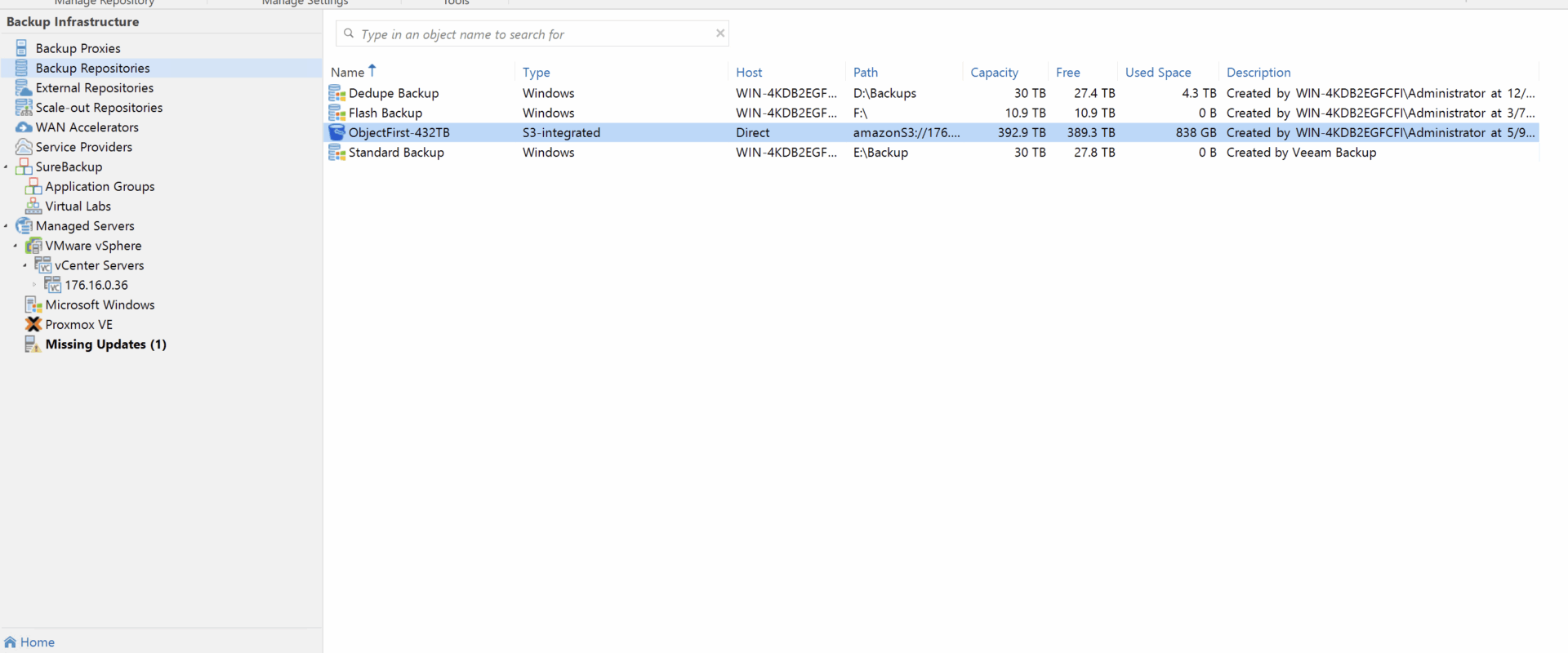
Task: Click the 4.3 TB used space cell
Action: (1199, 93)
